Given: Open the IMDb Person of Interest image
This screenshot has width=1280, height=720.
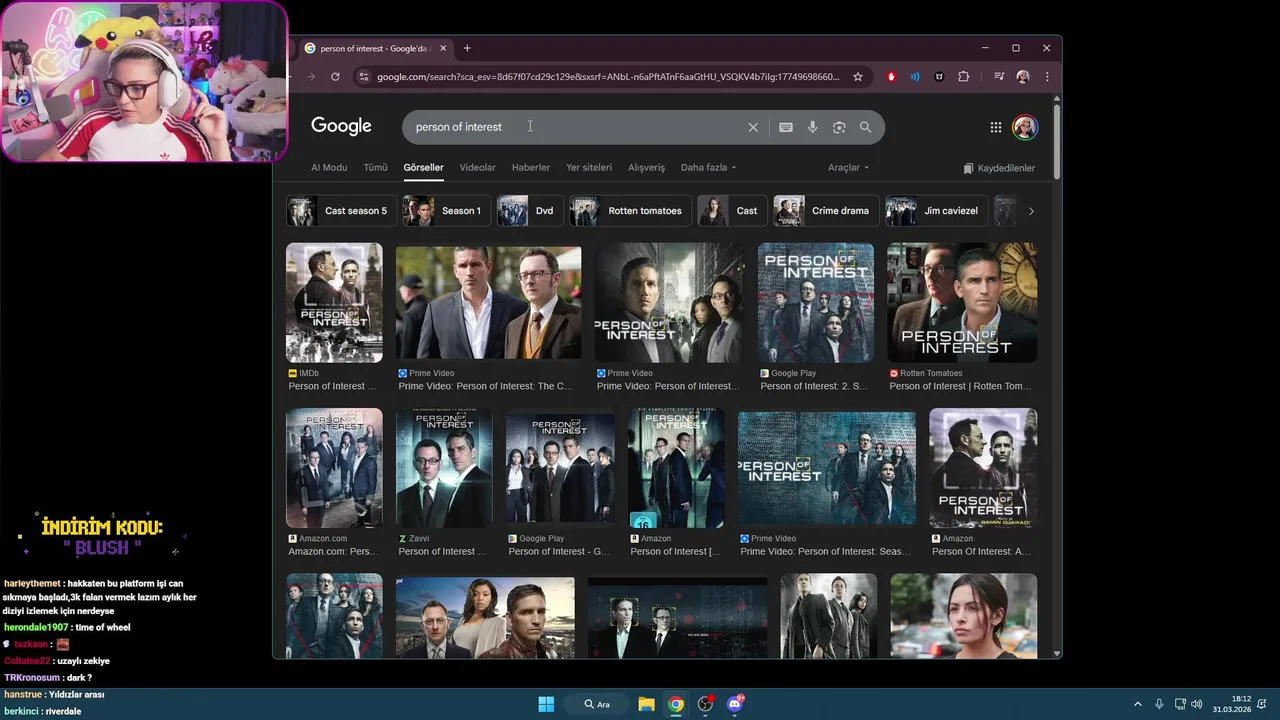Looking at the screenshot, I should tap(334, 302).
